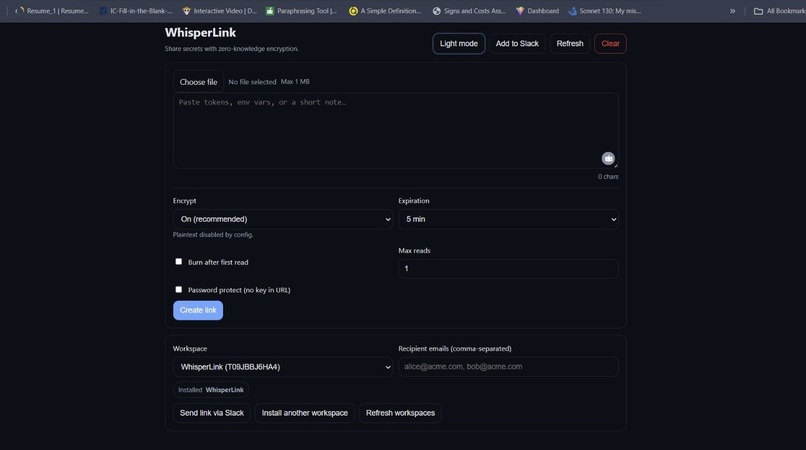Viewport: 806px width, 450px height.
Task: Open the Dashboard bookmark
Action: (x=538, y=11)
